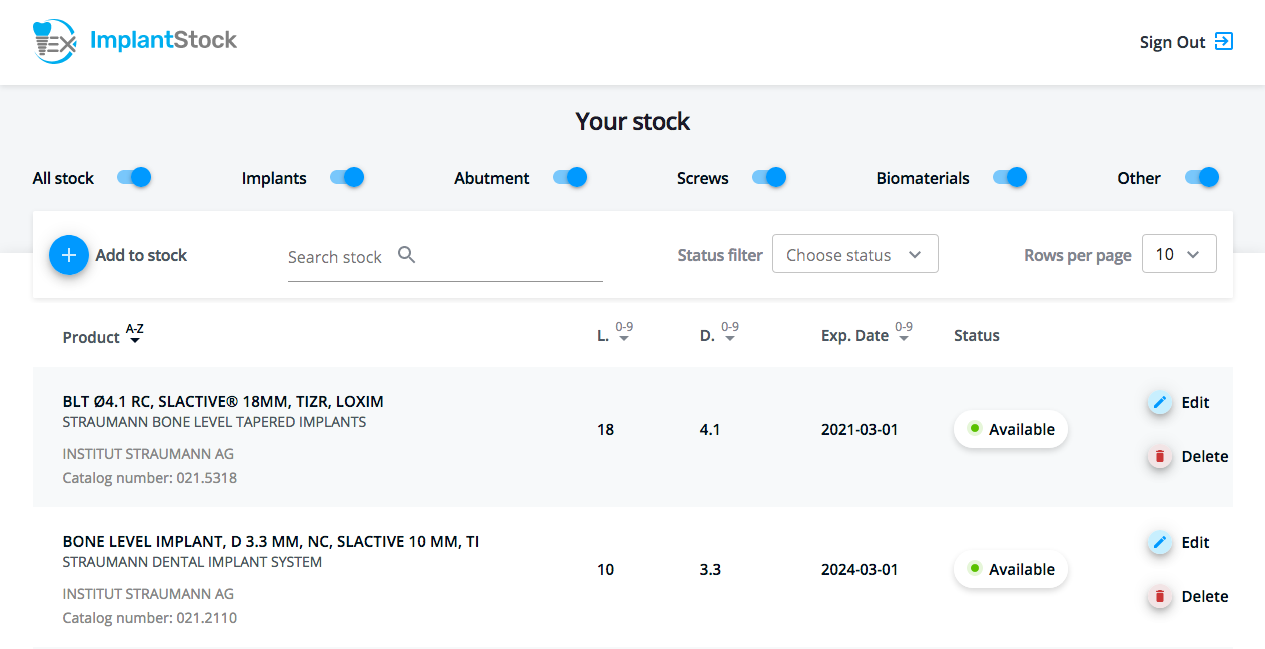
Task: Sort by Product A-Z arrow
Action: click(x=135, y=338)
